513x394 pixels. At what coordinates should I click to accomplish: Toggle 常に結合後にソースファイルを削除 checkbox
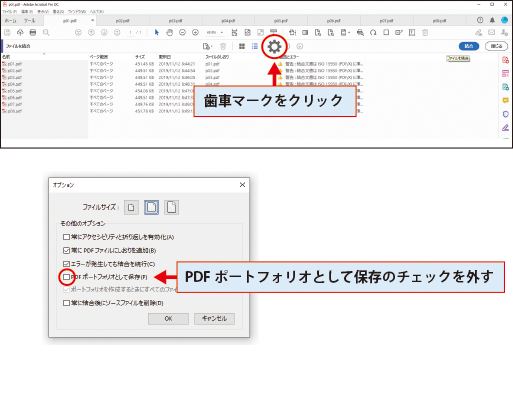point(66,303)
